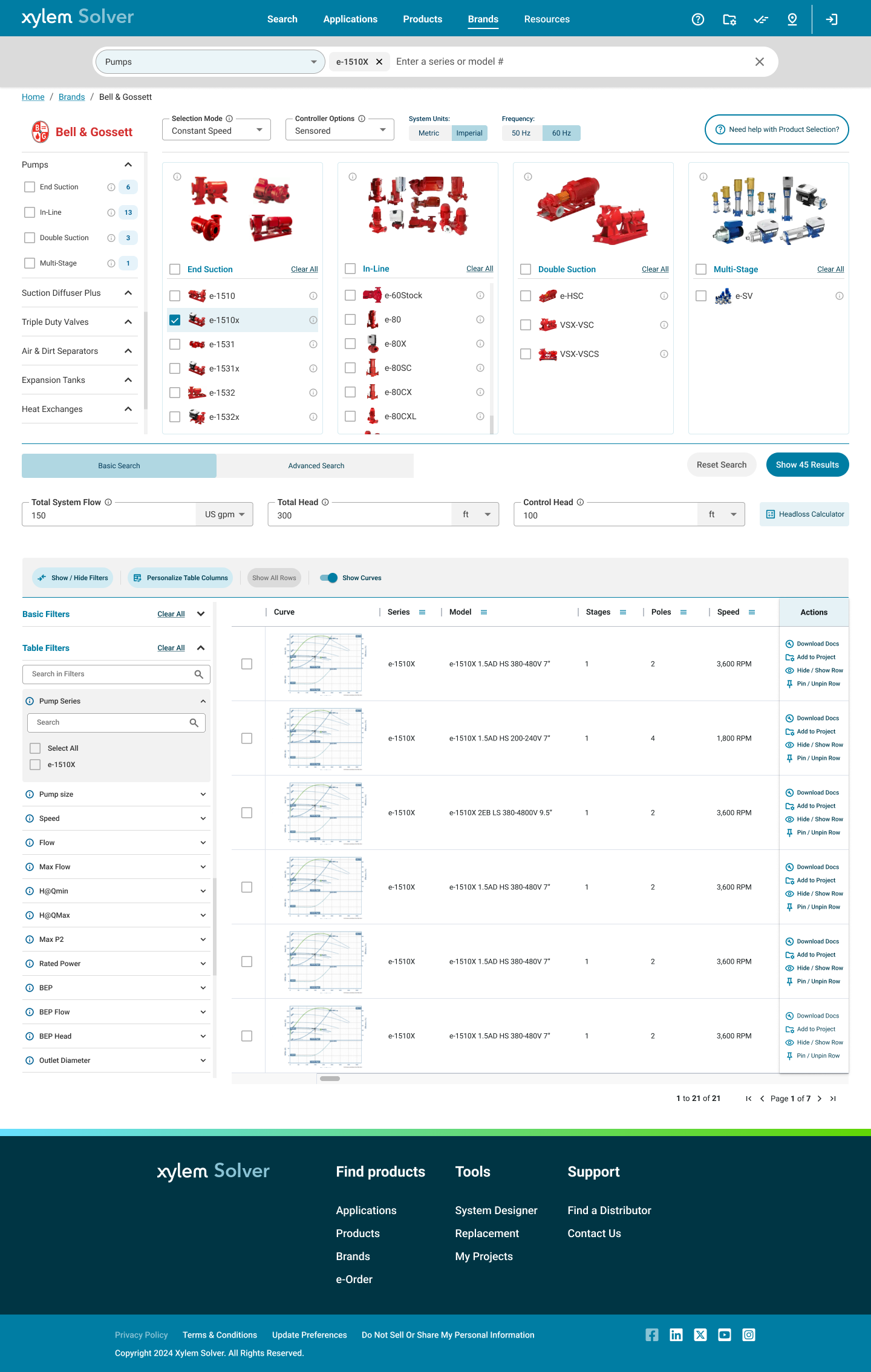Click the Total System Flow input

click(109, 515)
